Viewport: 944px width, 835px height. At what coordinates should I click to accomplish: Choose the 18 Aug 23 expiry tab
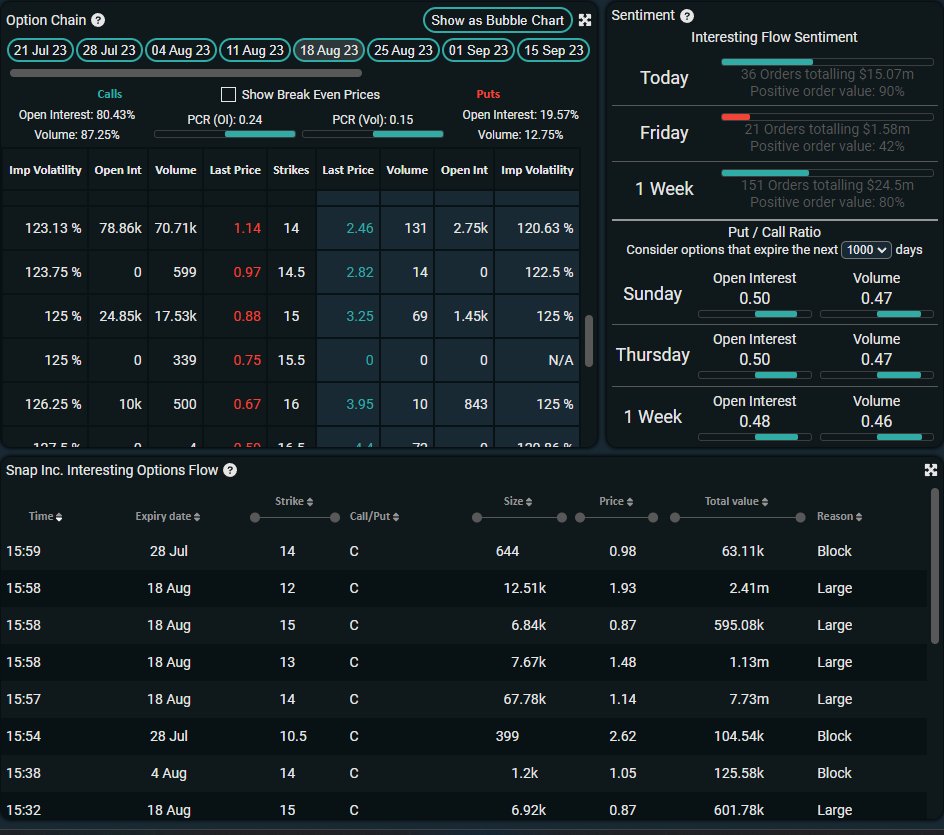[x=329, y=50]
